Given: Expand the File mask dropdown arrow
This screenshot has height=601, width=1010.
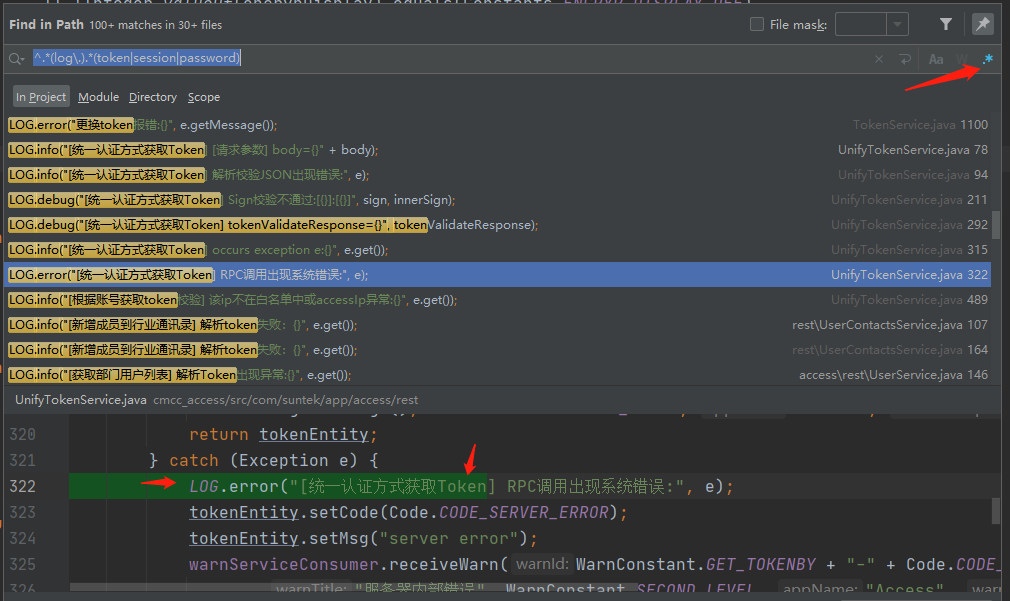Looking at the screenshot, I should tap(897, 24).
